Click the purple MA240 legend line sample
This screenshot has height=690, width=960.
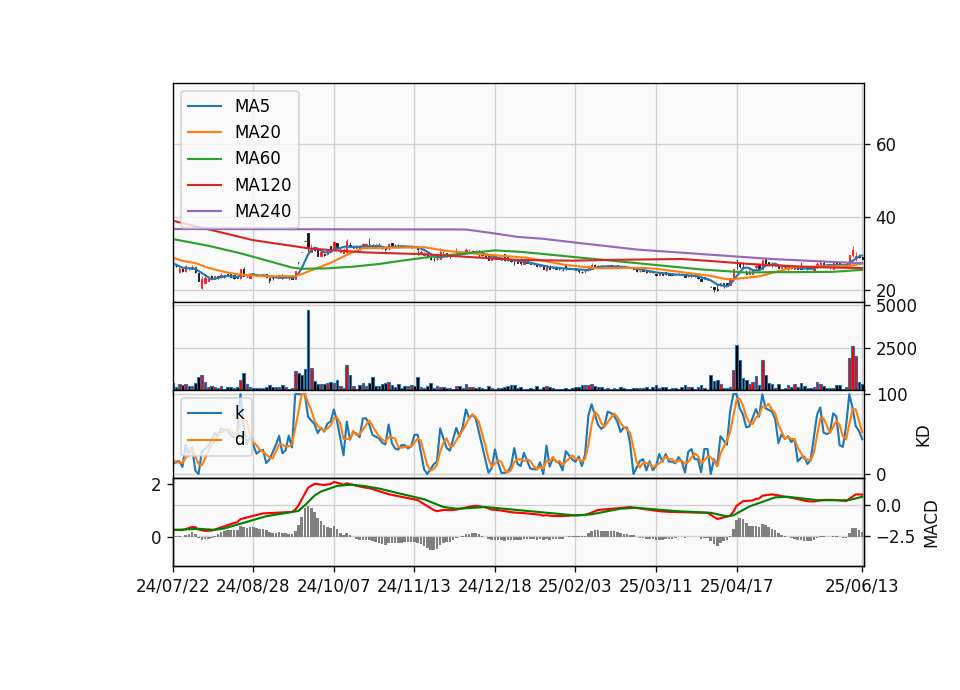(204, 211)
